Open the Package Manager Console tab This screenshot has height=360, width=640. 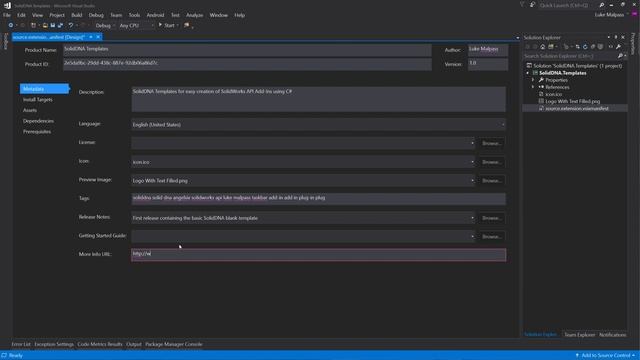tap(173, 344)
